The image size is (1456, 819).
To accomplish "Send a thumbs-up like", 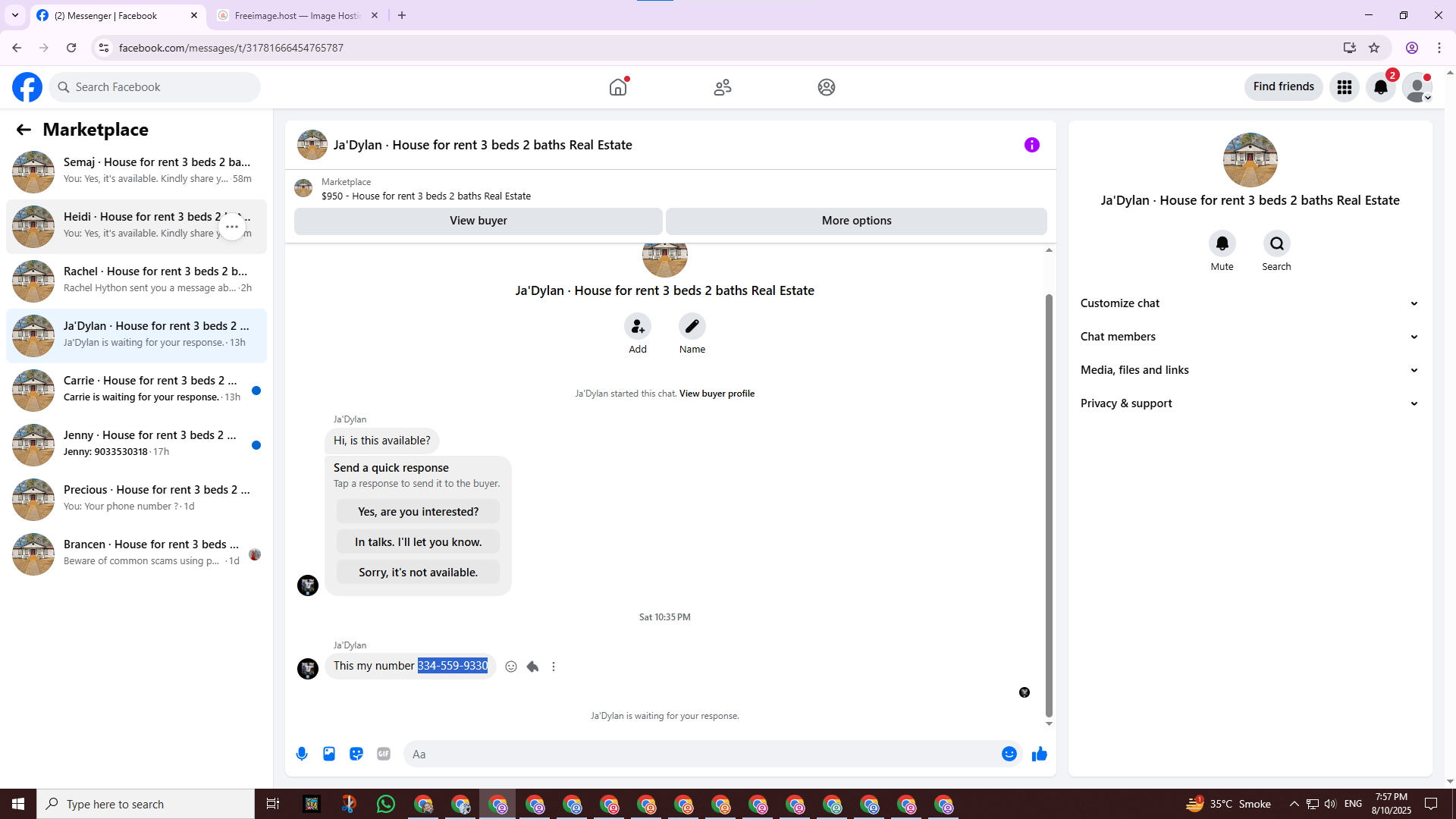I will pyautogui.click(x=1039, y=754).
